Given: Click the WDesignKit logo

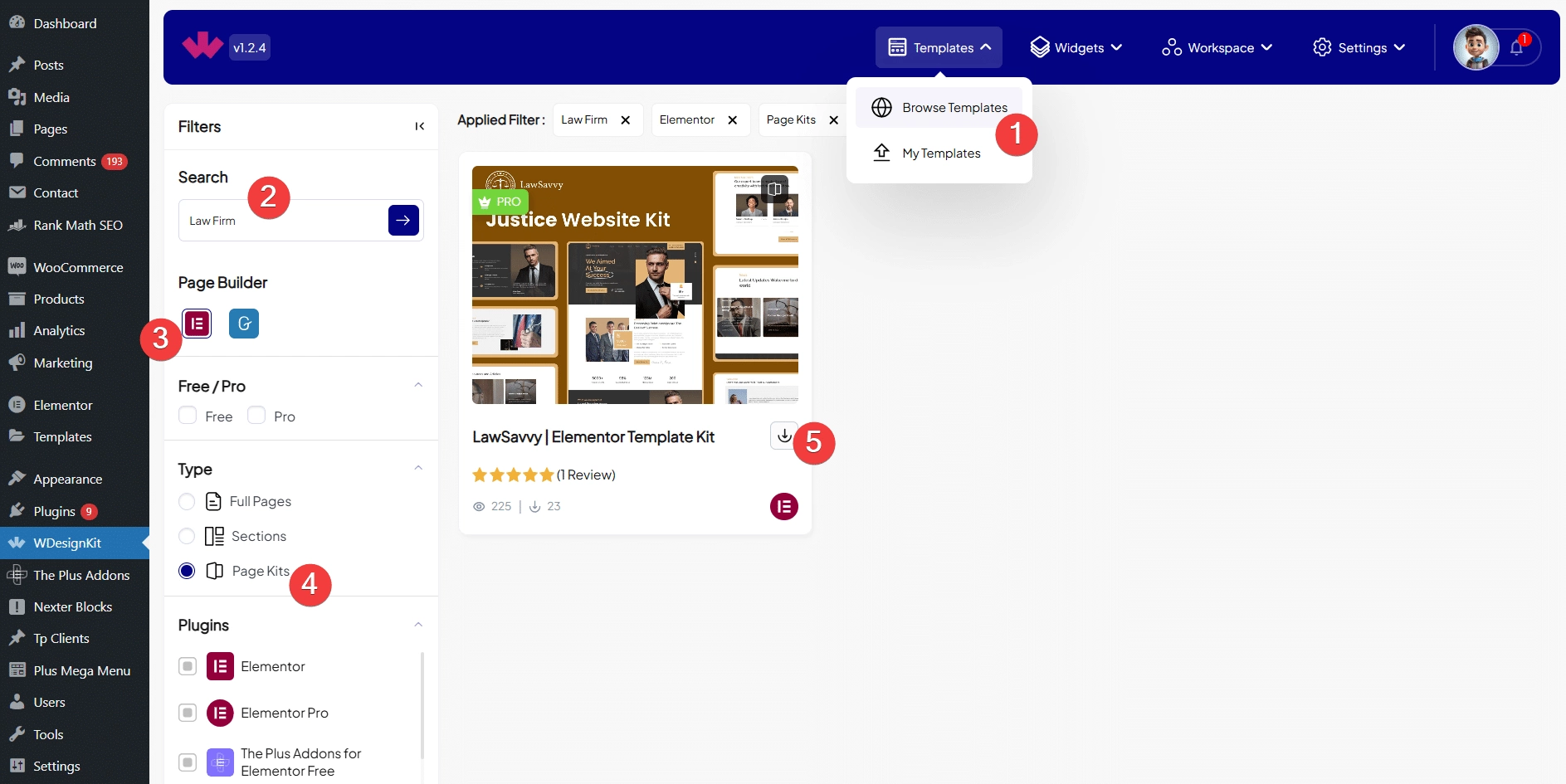Looking at the screenshot, I should 202,46.
